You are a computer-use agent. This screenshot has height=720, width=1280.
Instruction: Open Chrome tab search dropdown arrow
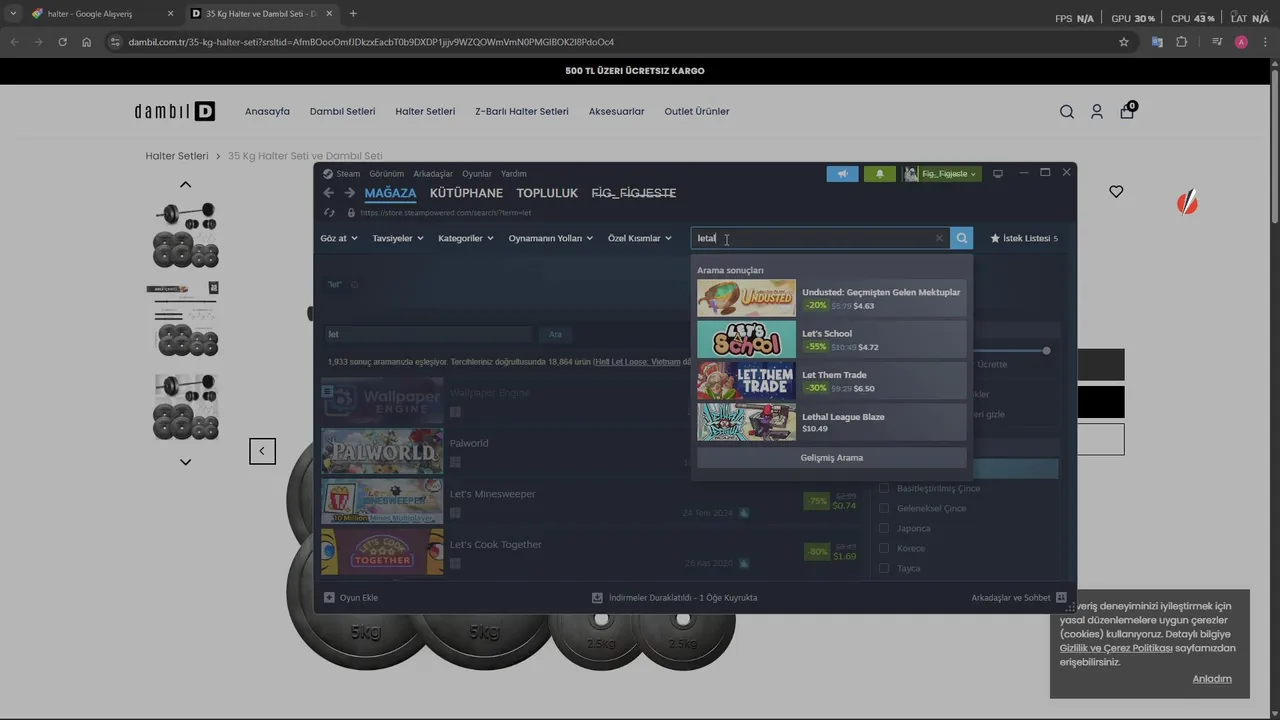pyautogui.click(x=13, y=14)
